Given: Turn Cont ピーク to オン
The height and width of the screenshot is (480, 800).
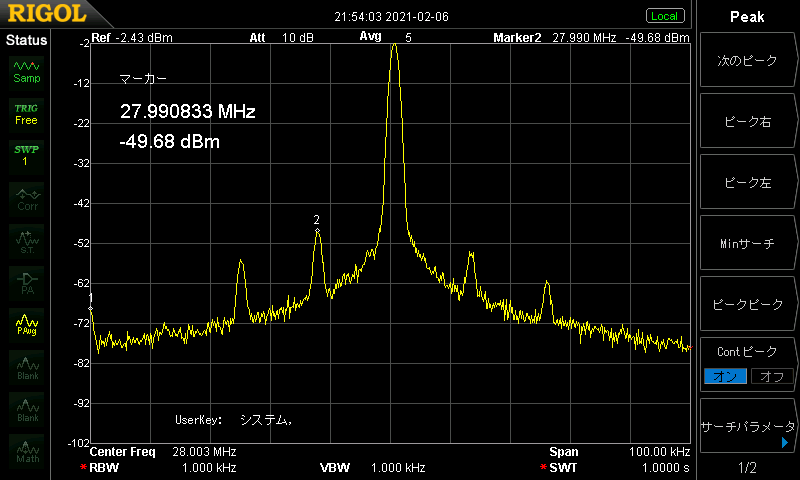Looking at the screenshot, I should pos(725,376).
